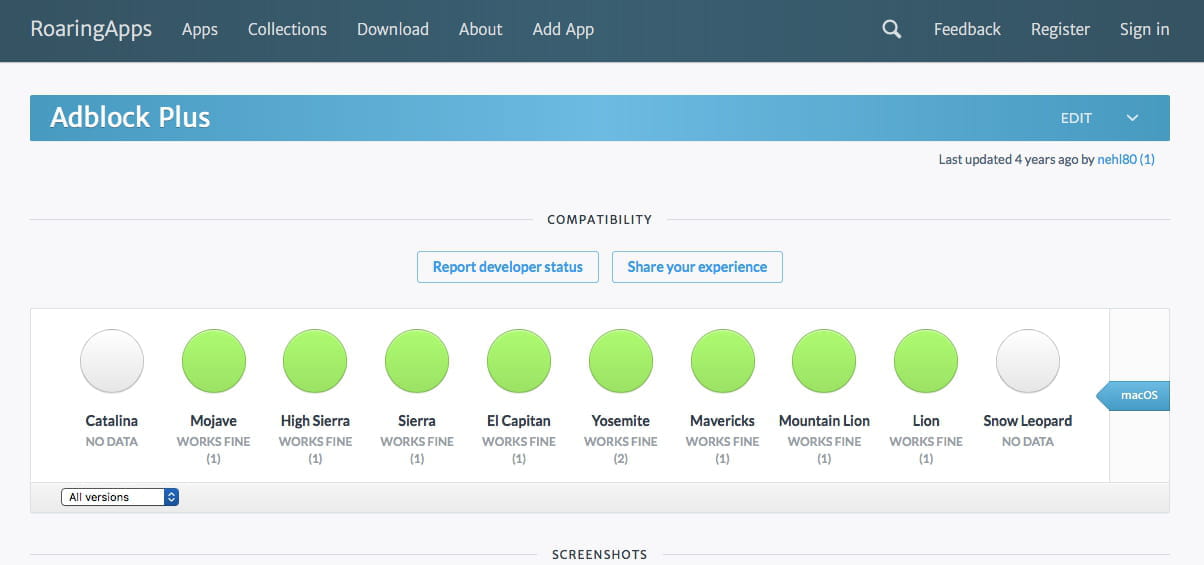Open the All versions dropdown

click(120, 497)
